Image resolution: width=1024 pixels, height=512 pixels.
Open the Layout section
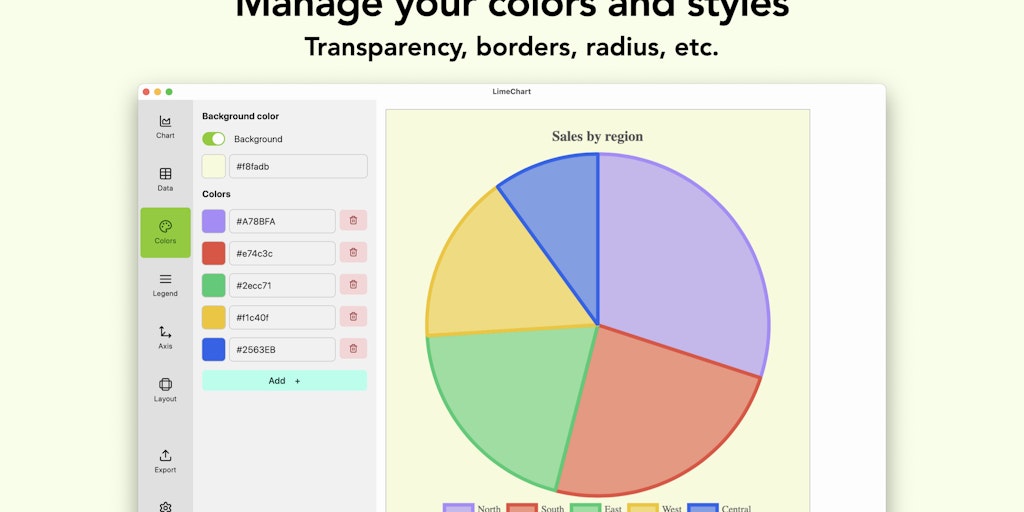[165, 391]
